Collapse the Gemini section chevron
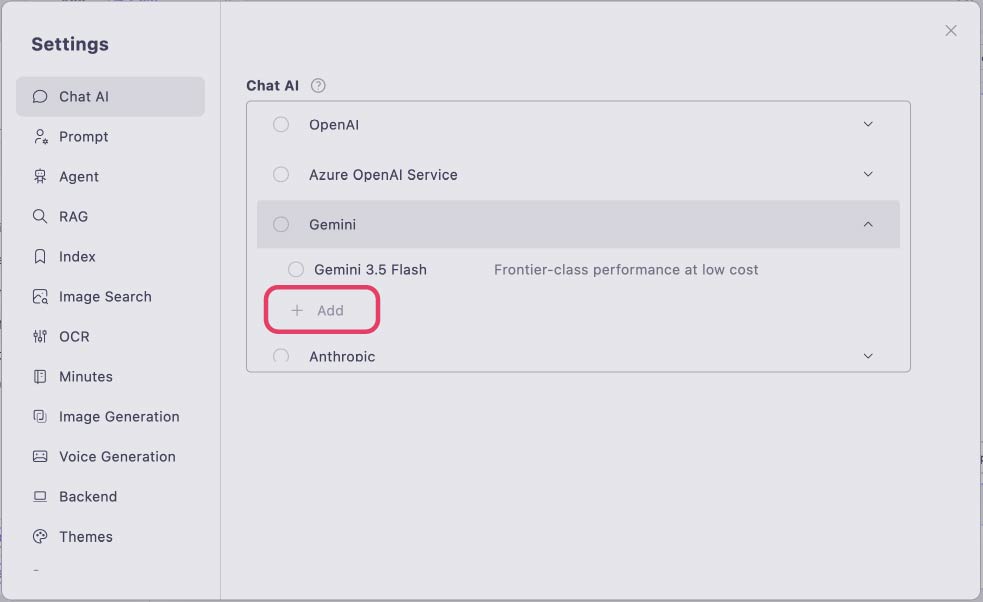This screenshot has width=983, height=602. point(868,224)
